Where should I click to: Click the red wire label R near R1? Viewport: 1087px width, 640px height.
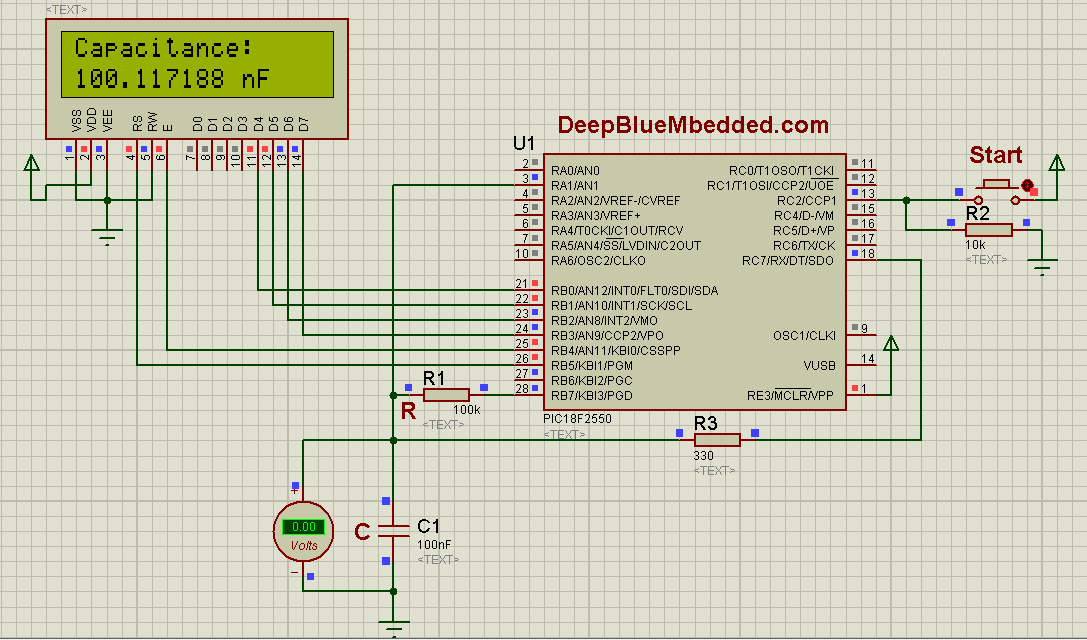(408, 410)
